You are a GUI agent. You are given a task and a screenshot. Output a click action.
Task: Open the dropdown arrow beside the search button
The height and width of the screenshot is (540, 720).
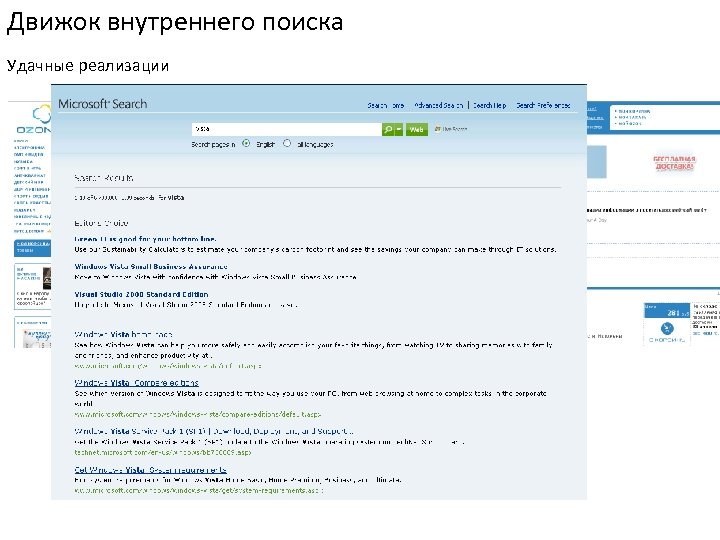click(x=399, y=129)
